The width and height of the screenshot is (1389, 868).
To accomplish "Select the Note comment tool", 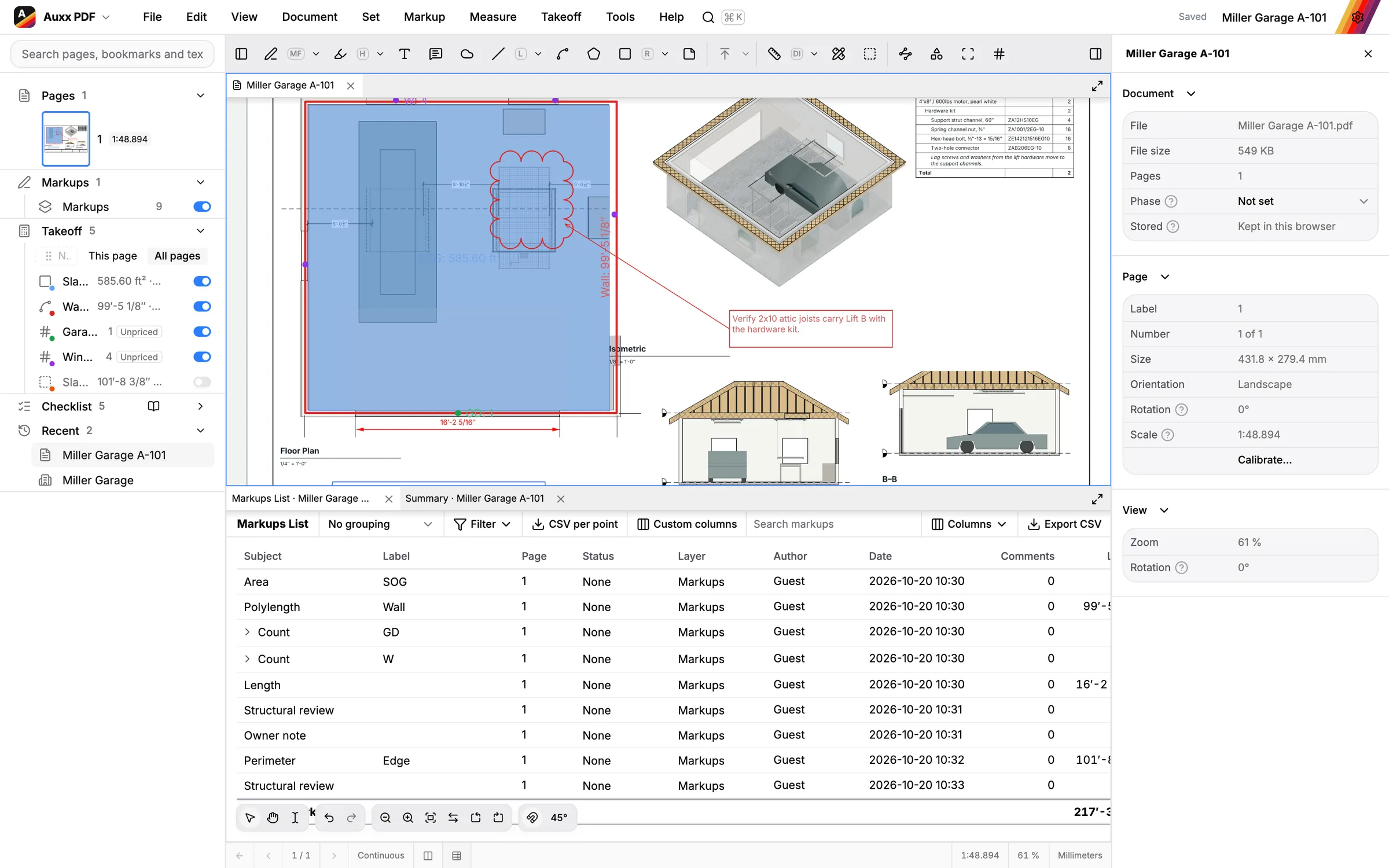I will coord(436,54).
